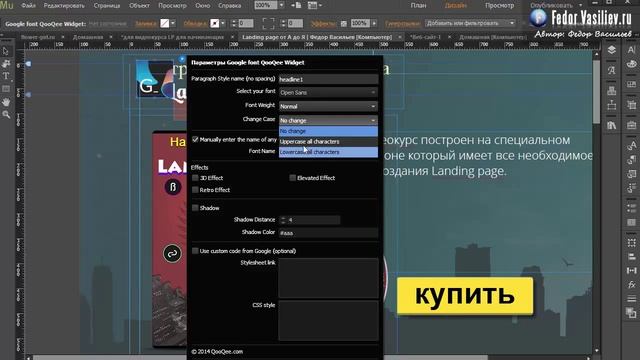Click the Stylesheet link text area
Screen dimensions: 640x360
328,278
